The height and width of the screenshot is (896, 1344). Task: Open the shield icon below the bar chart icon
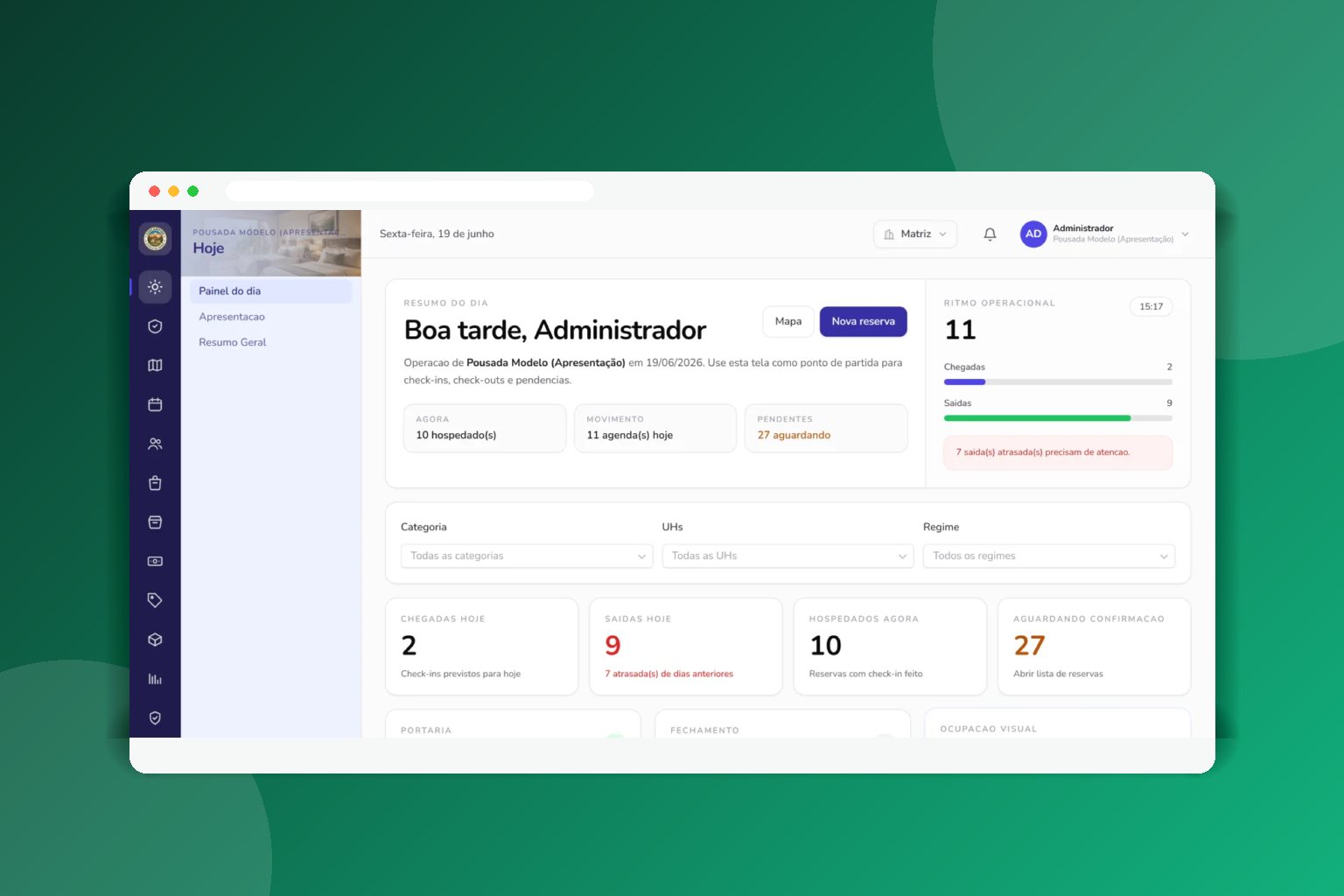tap(155, 717)
